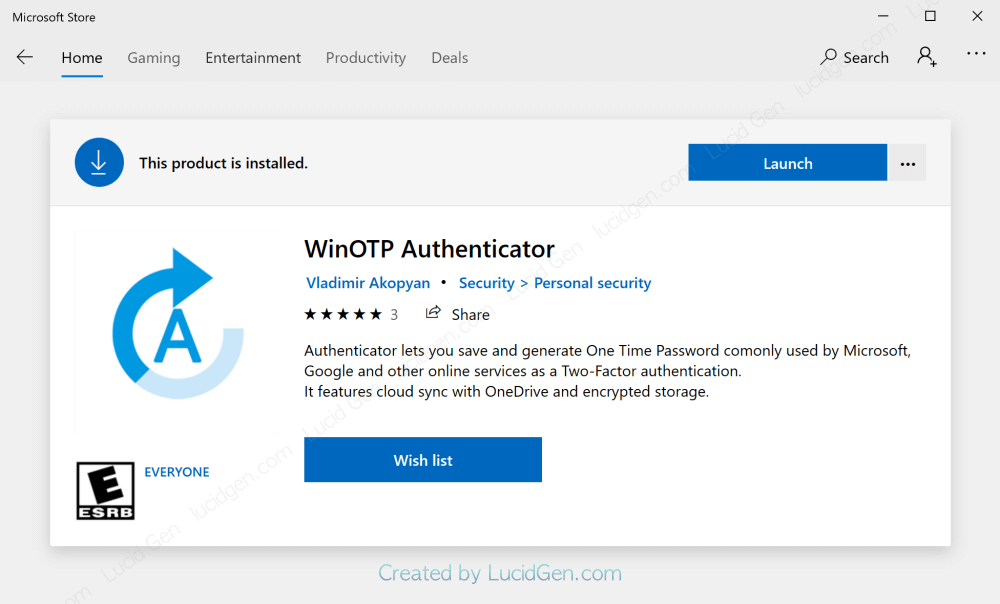Image resolution: width=1000 pixels, height=604 pixels.
Task: Open the Home tab
Action: coord(82,58)
